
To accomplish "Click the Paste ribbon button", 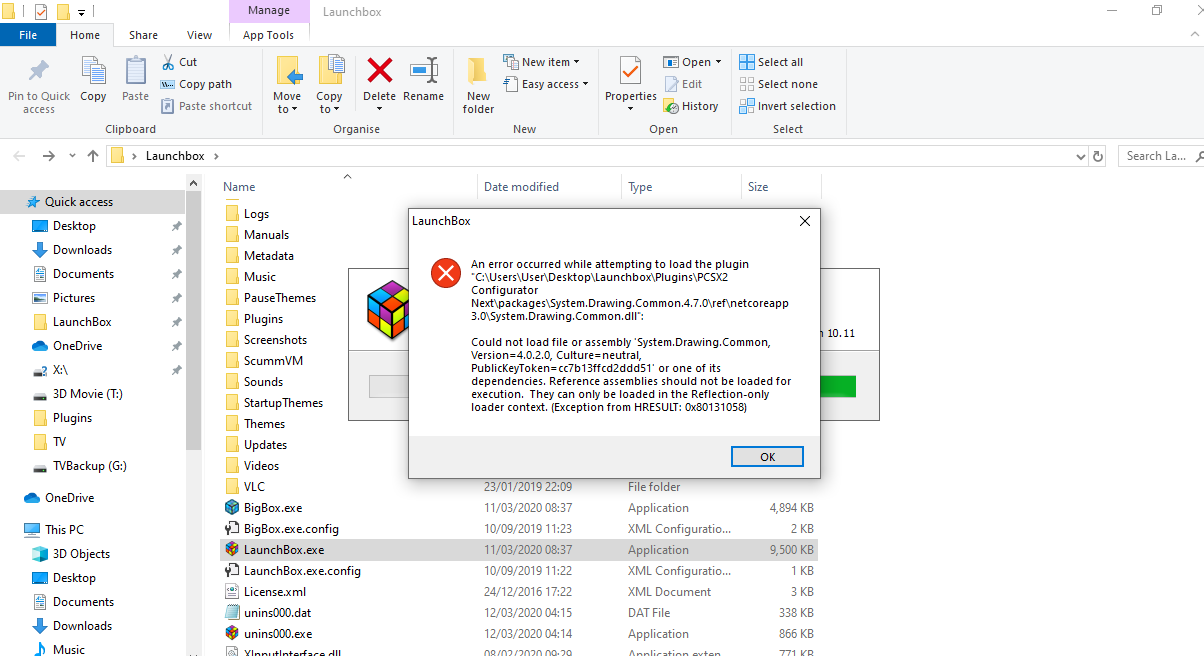I will [135, 80].
